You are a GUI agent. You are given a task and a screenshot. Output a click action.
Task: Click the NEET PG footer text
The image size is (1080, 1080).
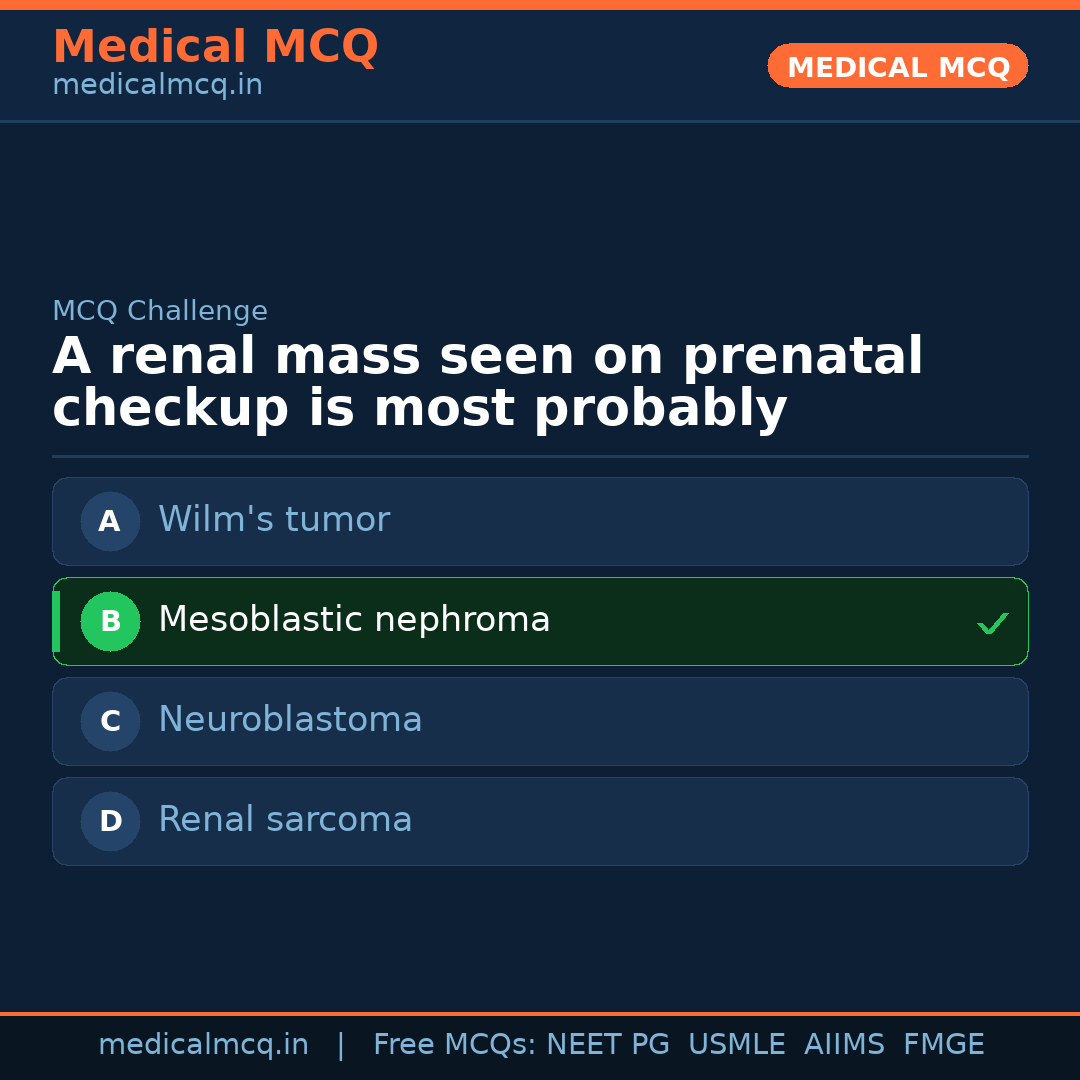pyautogui.click(x=608, y=1045)
